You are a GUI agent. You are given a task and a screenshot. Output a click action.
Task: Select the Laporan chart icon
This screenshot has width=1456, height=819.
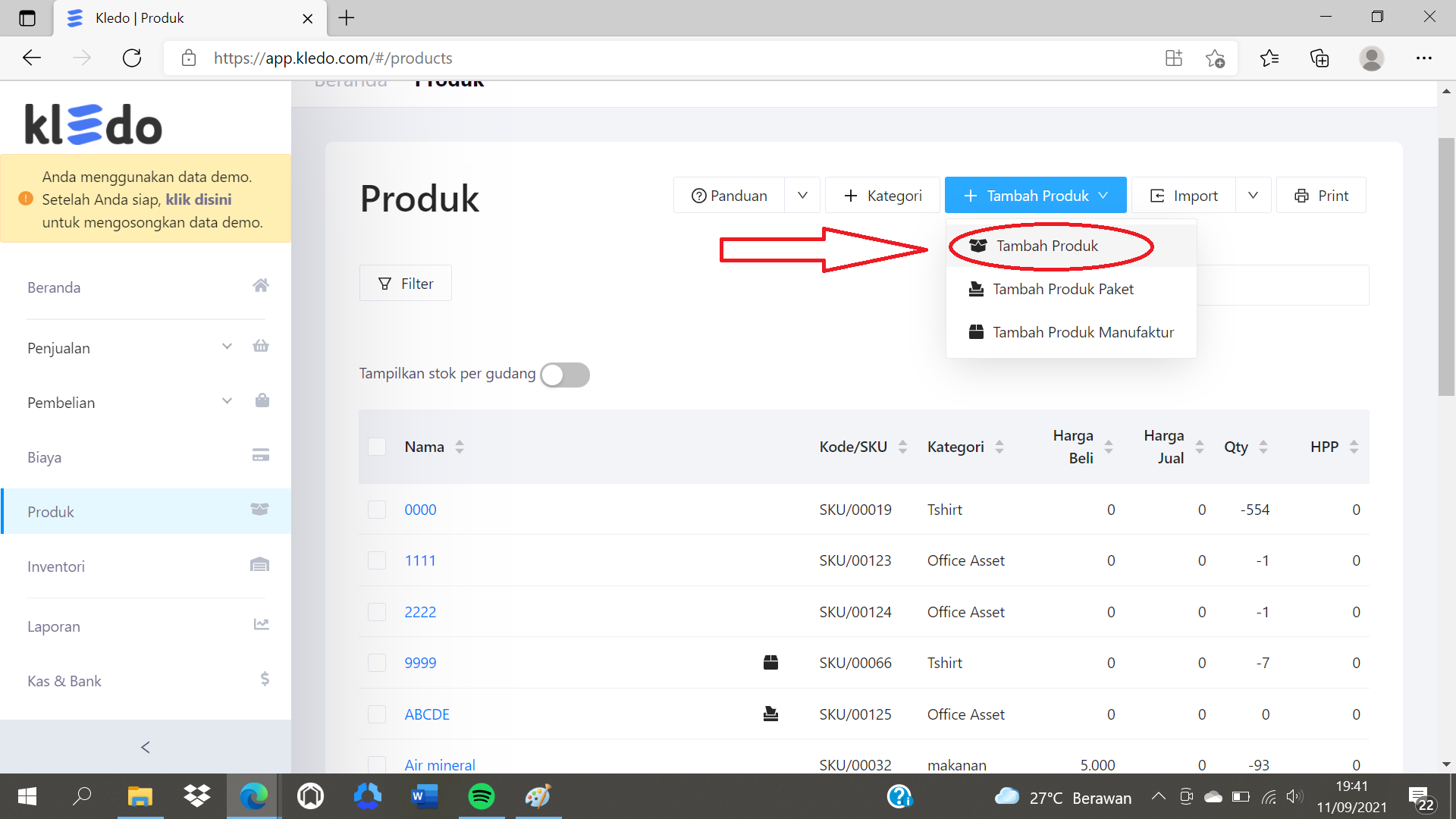(x=261, y=623)
